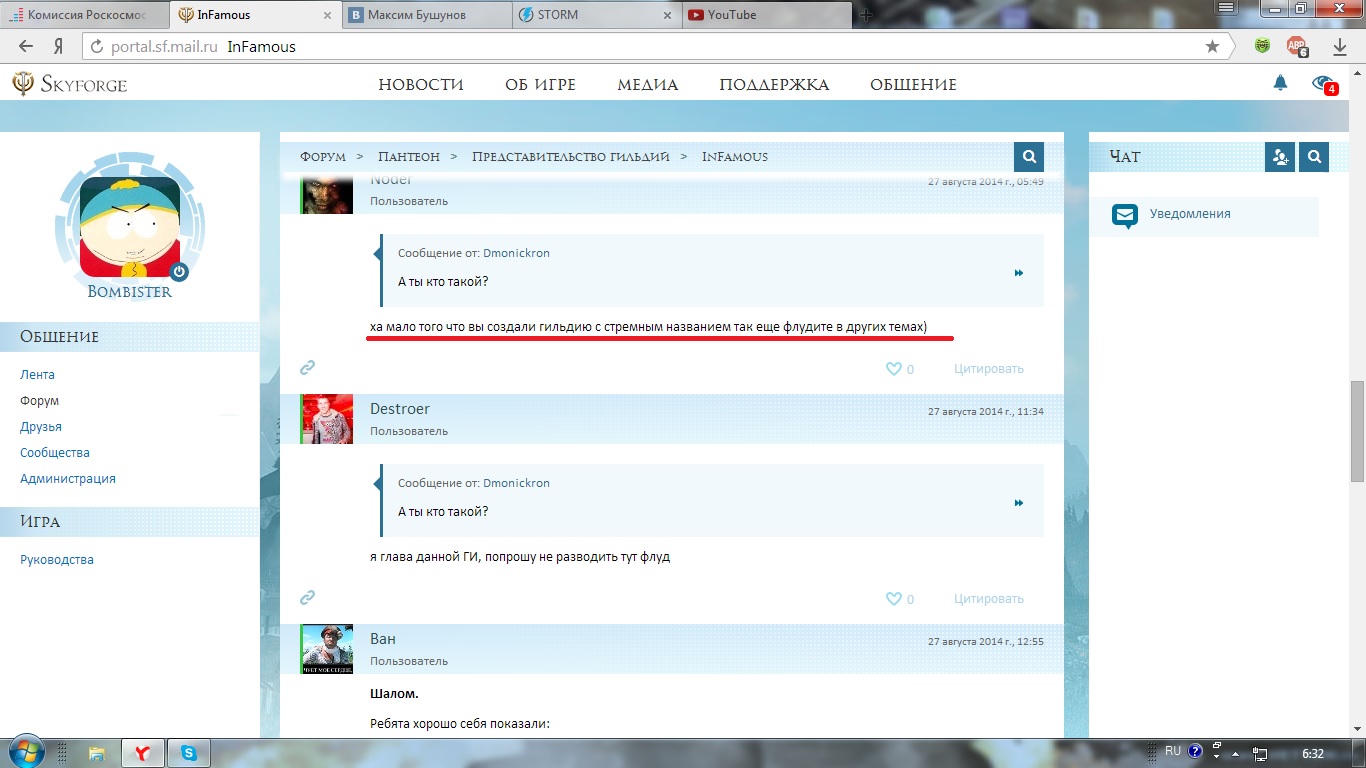Image resolution: width=1366 pixels, height=768 pixels.
Task: Click the Yandex browser taskbar icon
Action: click(x=143, y=753)
